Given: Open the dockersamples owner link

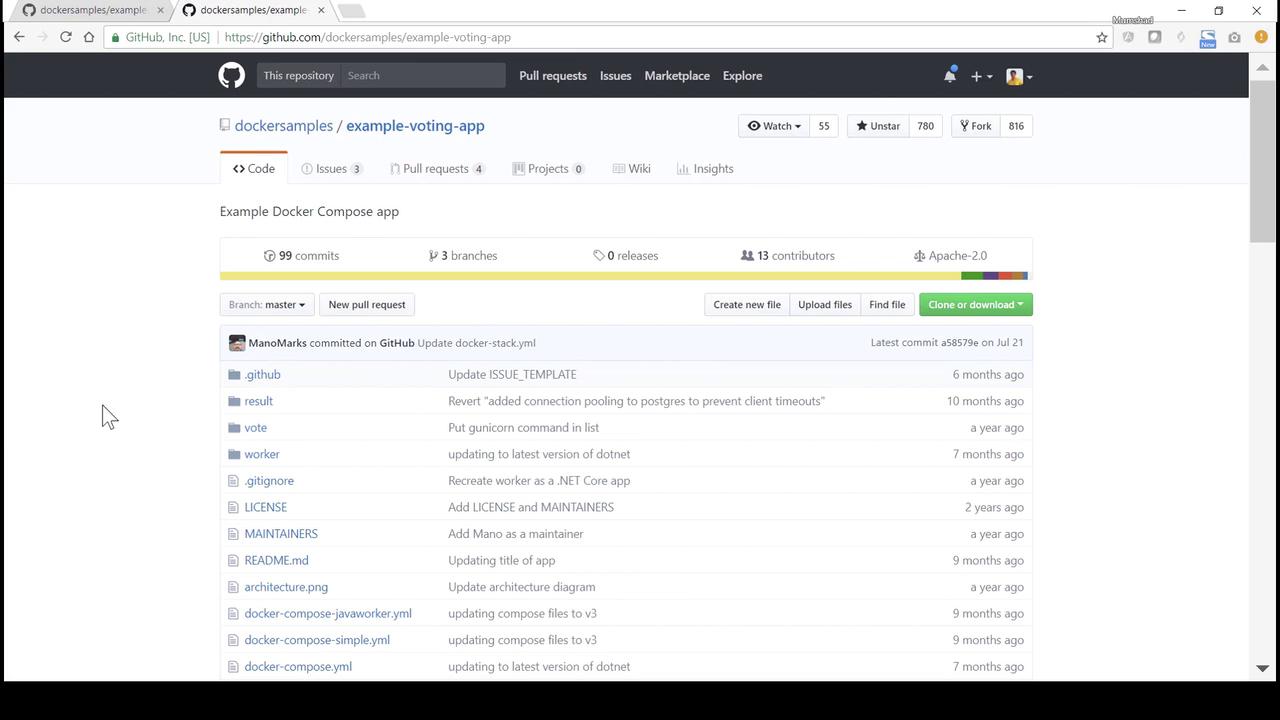Looking at the screenshot, I should click(284, 126).
